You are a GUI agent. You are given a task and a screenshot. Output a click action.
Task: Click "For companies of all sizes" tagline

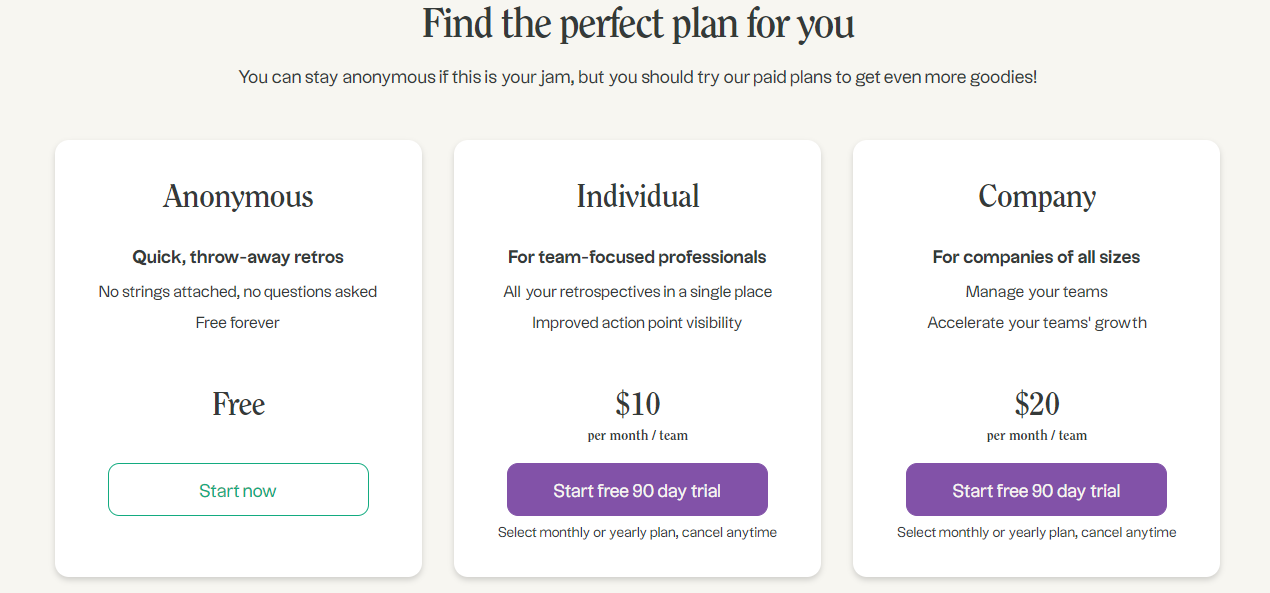1036,257
